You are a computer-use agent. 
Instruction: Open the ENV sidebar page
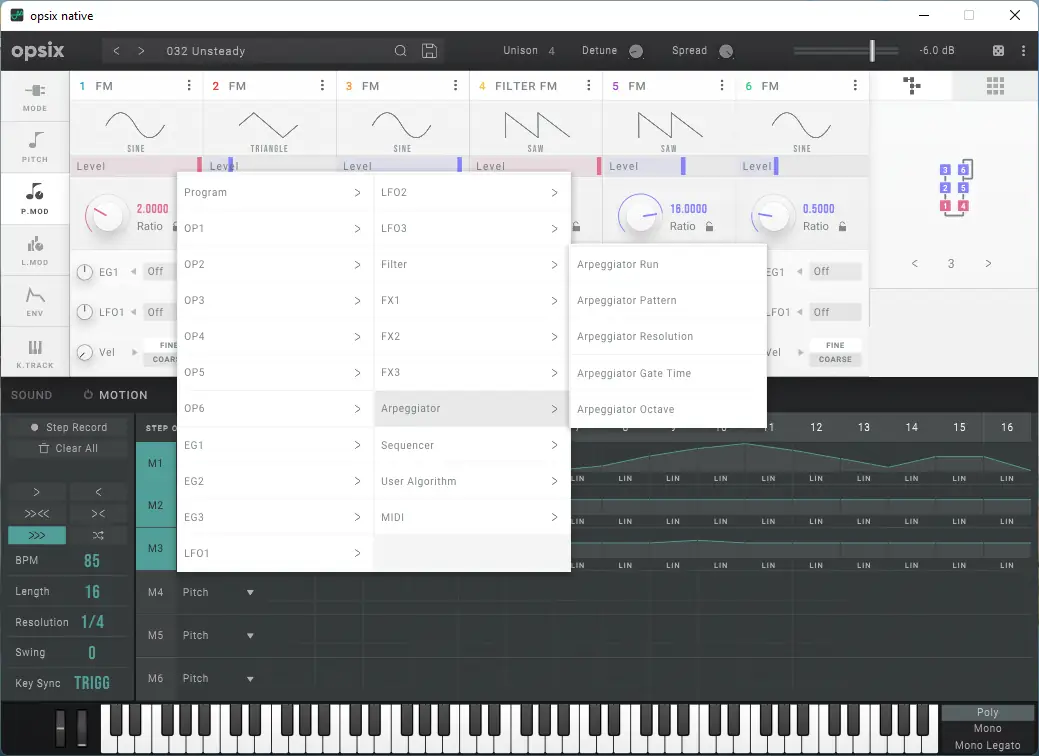pos(34,301)
